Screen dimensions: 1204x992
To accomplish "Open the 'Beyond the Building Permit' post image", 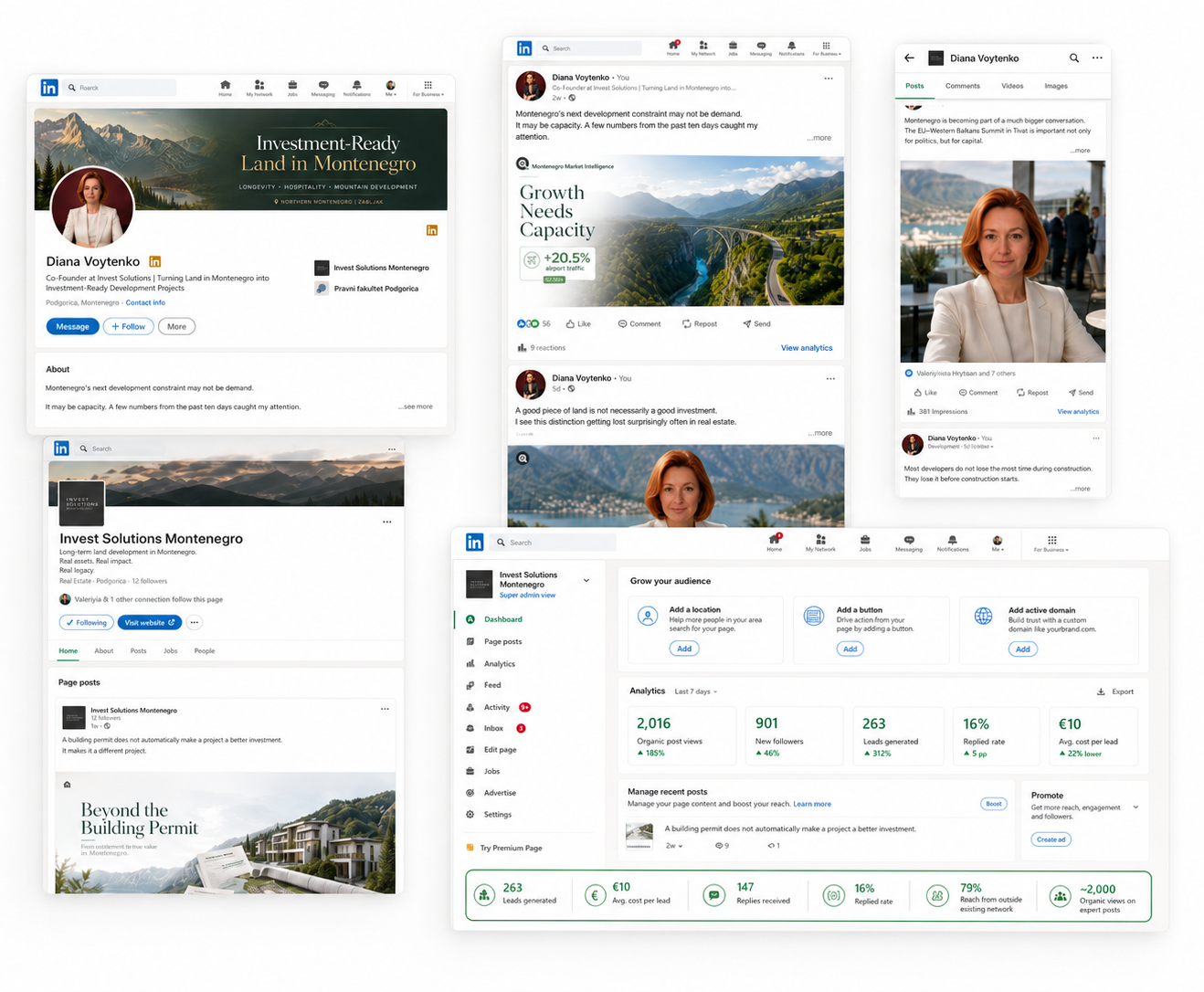I will point(225,833).
